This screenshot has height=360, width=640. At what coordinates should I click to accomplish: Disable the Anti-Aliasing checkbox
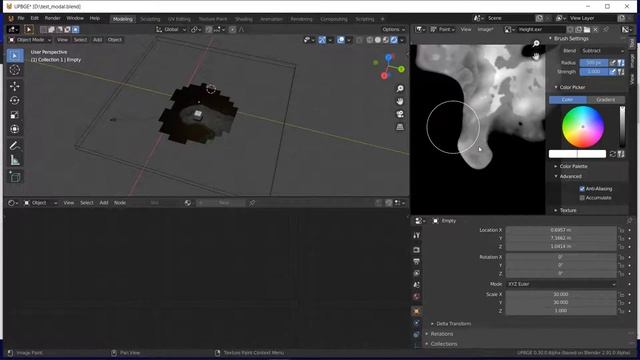coord(582,189)
